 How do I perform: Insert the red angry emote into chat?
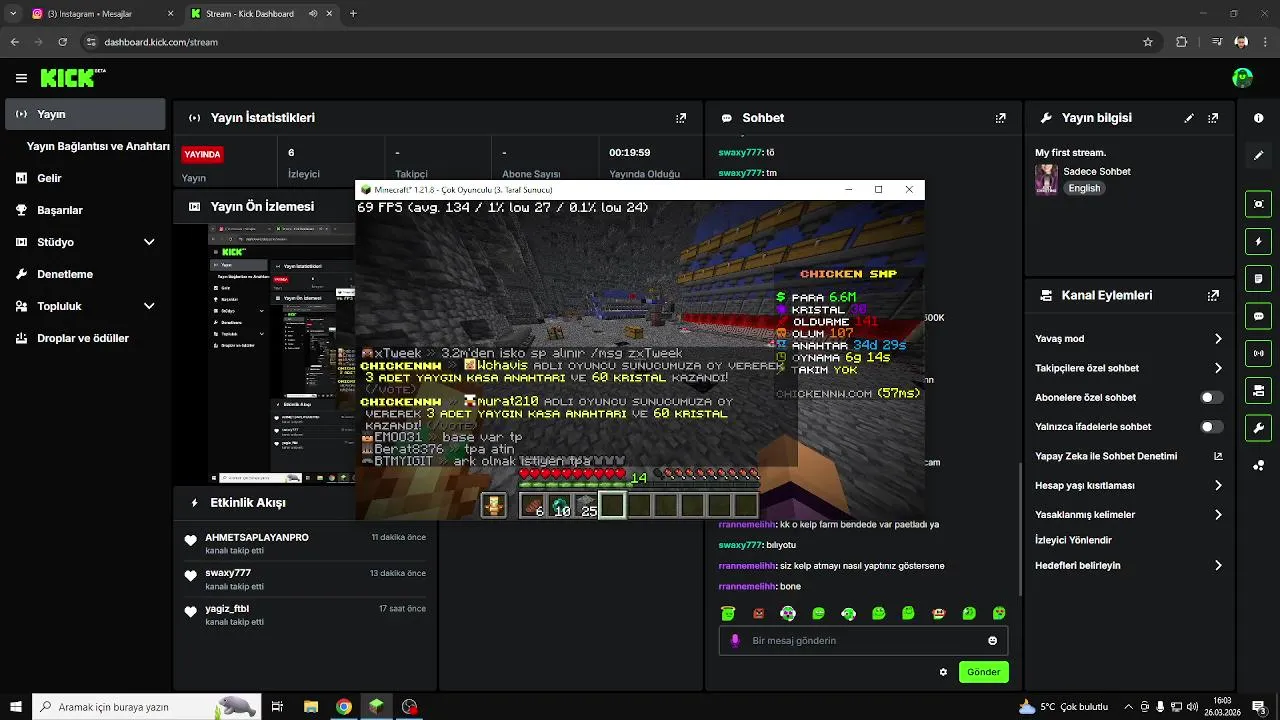758,613
